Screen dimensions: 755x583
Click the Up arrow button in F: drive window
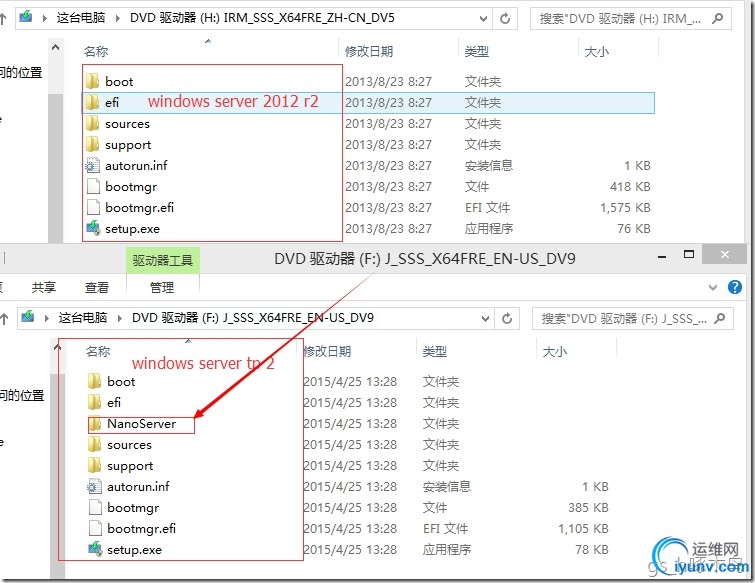click(4, 318)
